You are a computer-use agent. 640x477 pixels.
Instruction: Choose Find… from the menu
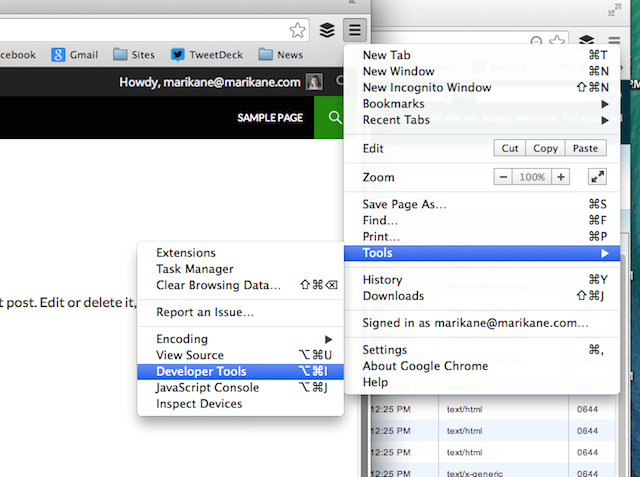tap(482, 220)
